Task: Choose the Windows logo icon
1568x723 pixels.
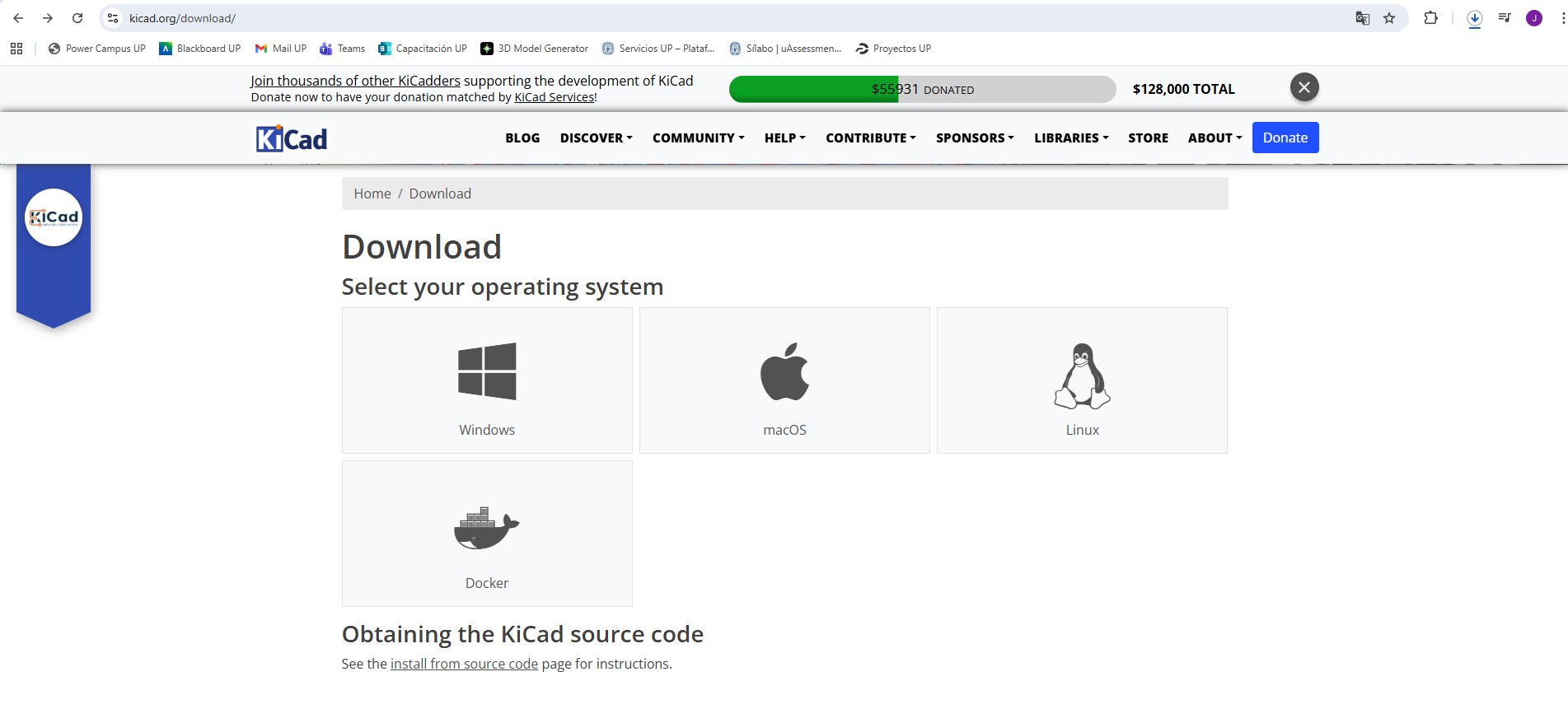Action: (x=487, y=371)
